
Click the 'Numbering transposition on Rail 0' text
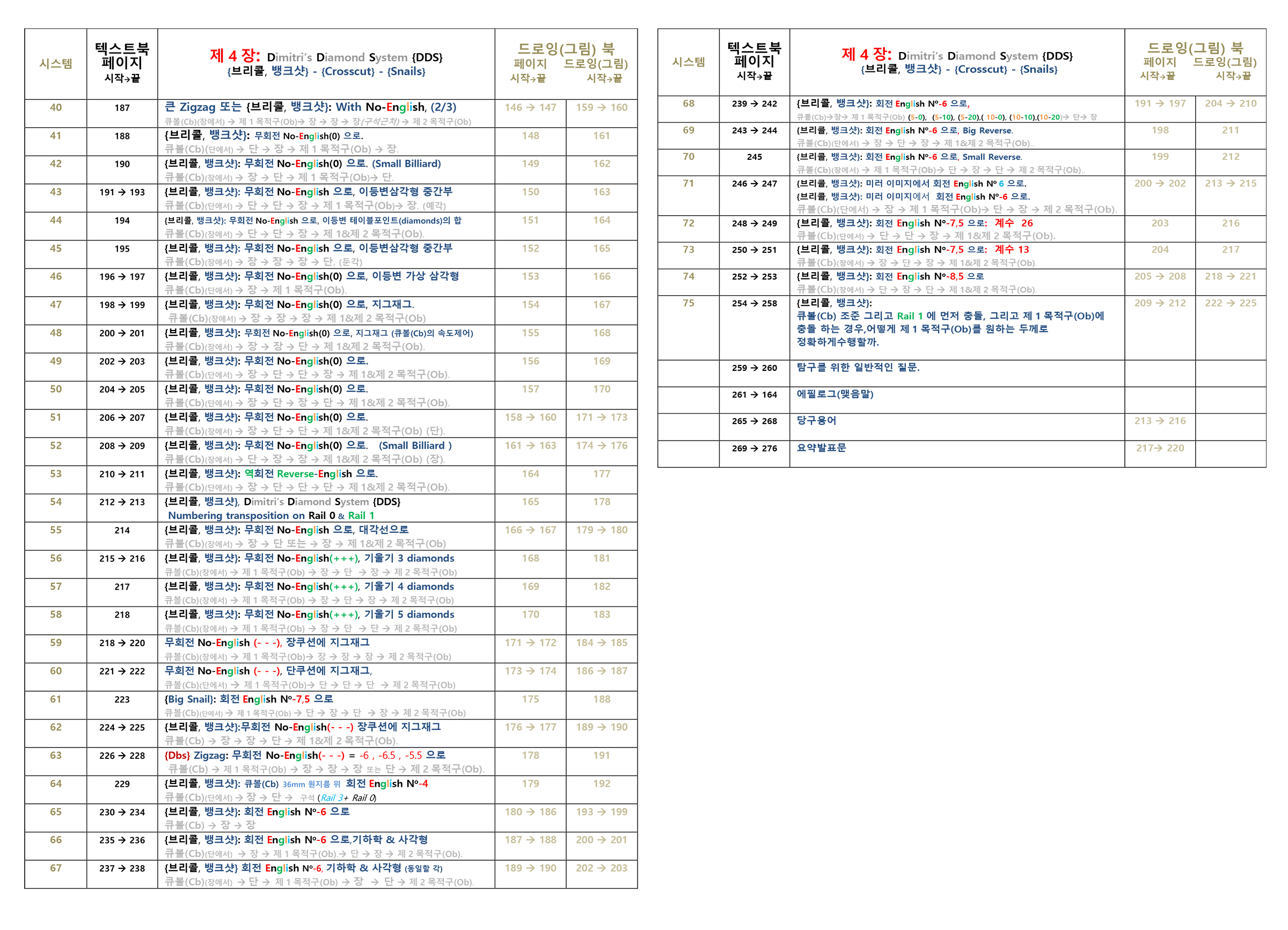click(x=251, y=516)
